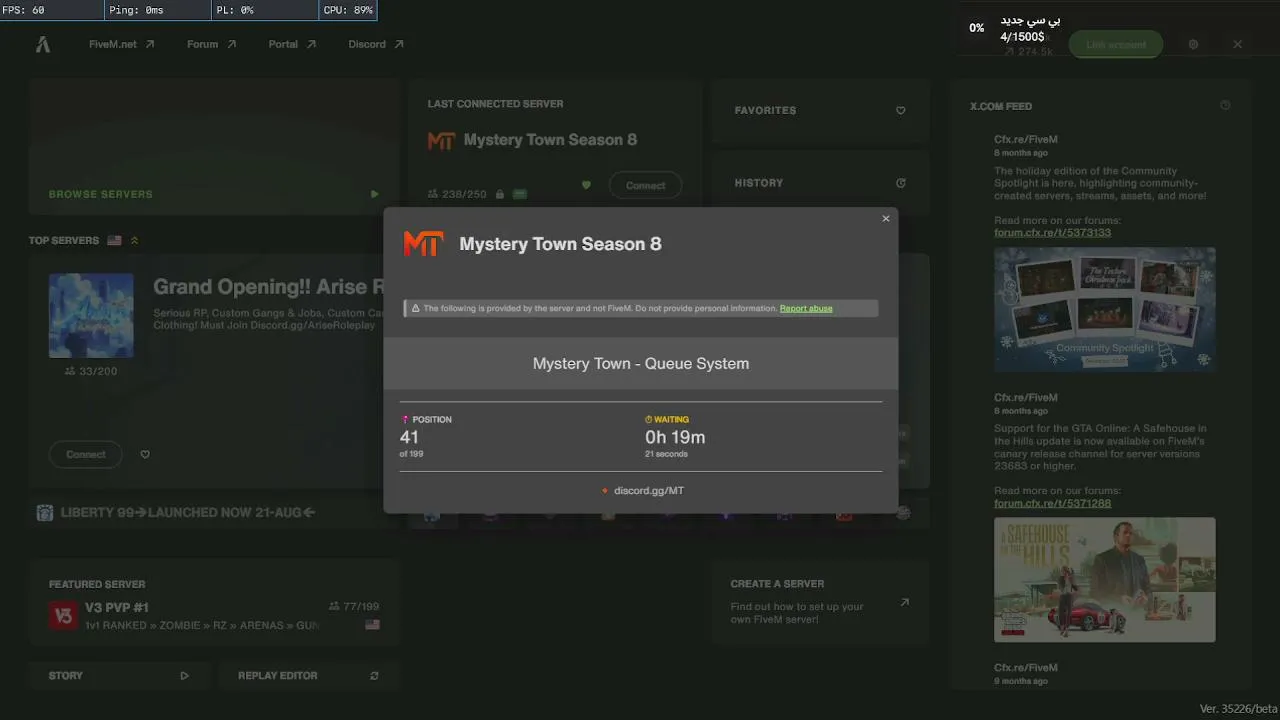Viewport: 1280px width, 720px height.
Task: Click the lock icon near 238/250
Action: click(x=500, y=194)
